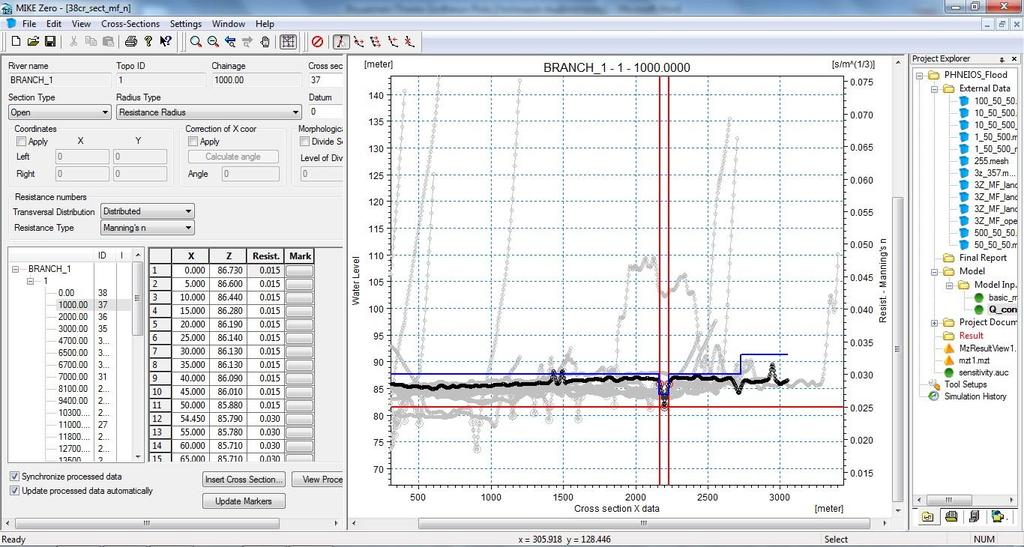The height and width of the screenshot is (547, 1024).
Task: Open the Edit menu
Action: 54,23
